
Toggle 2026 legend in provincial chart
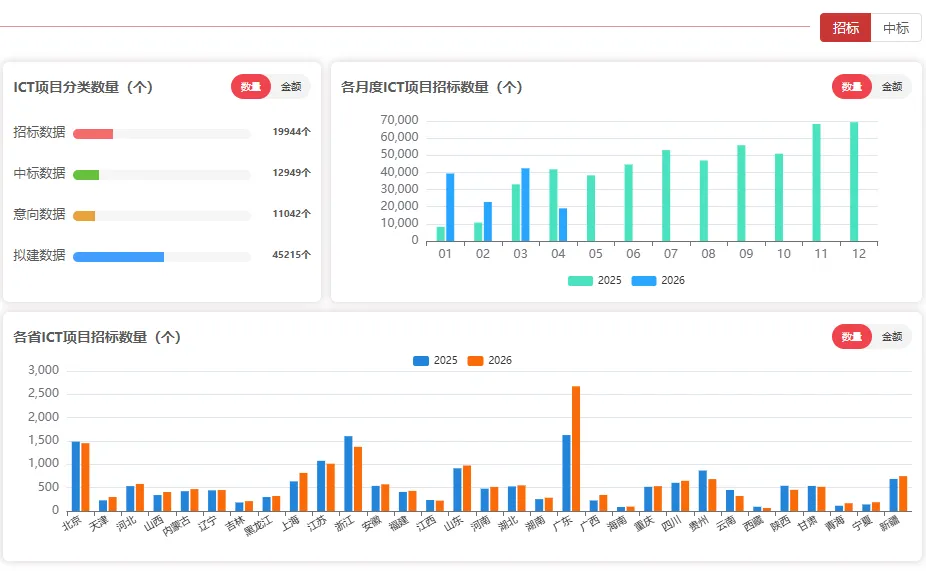tap(490, 361)
